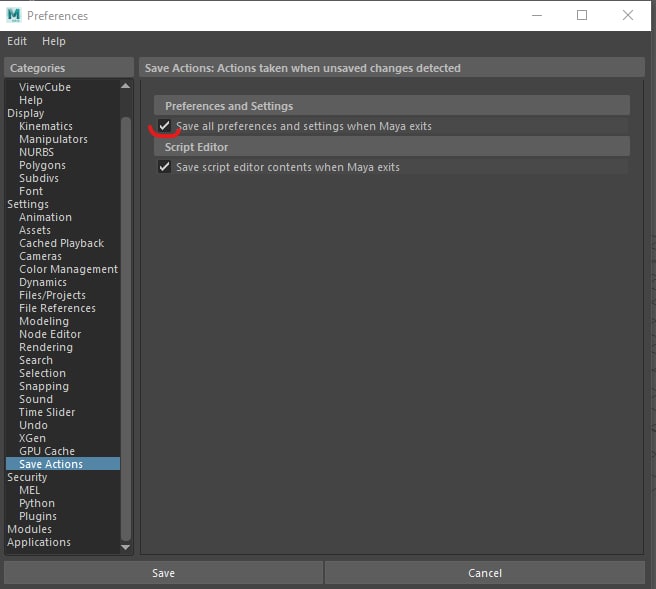Screen dimensions: 656x589
Task: Close the Preferences window
Action: [628, 15]
